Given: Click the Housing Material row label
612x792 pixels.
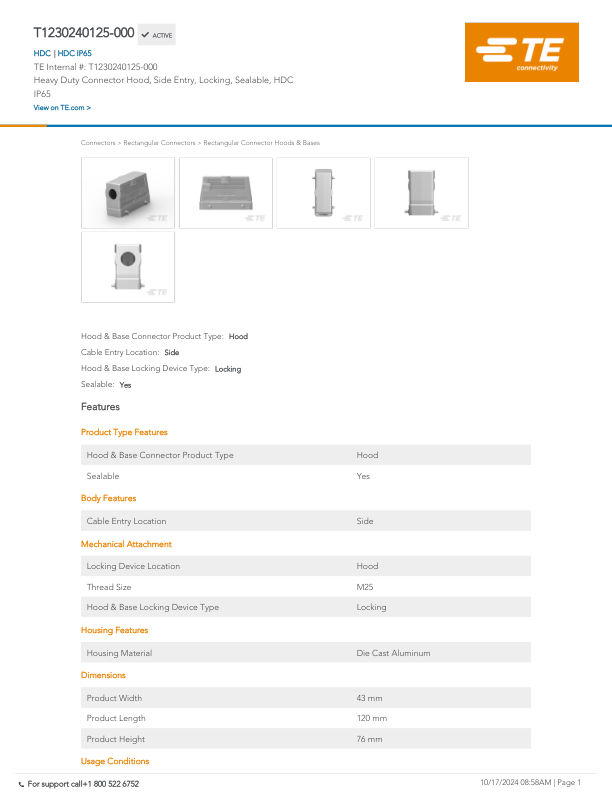Looking at the screenshot, I should pyautogui.click(x=119, y=653).
